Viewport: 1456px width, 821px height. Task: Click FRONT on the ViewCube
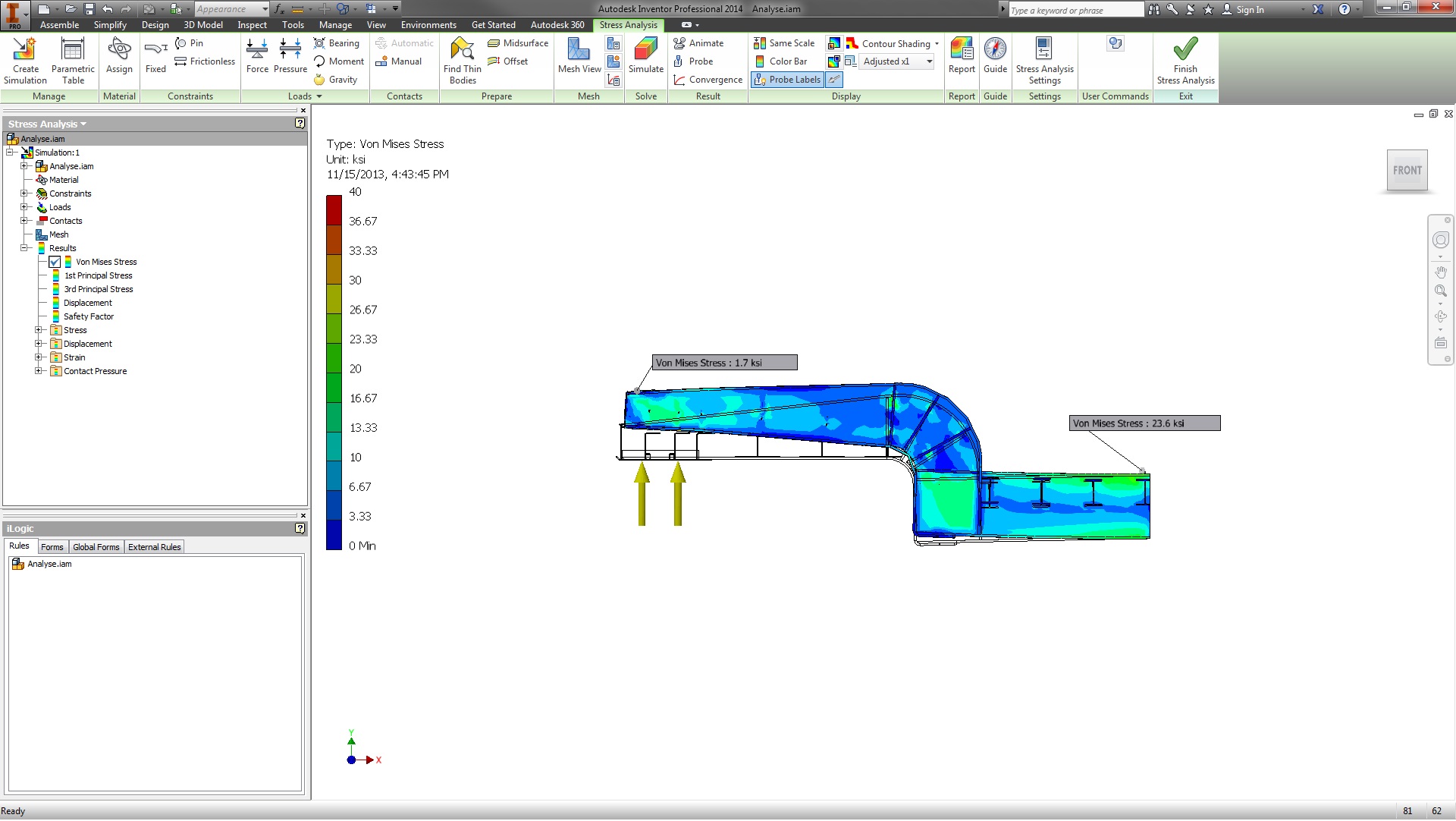1407,170
